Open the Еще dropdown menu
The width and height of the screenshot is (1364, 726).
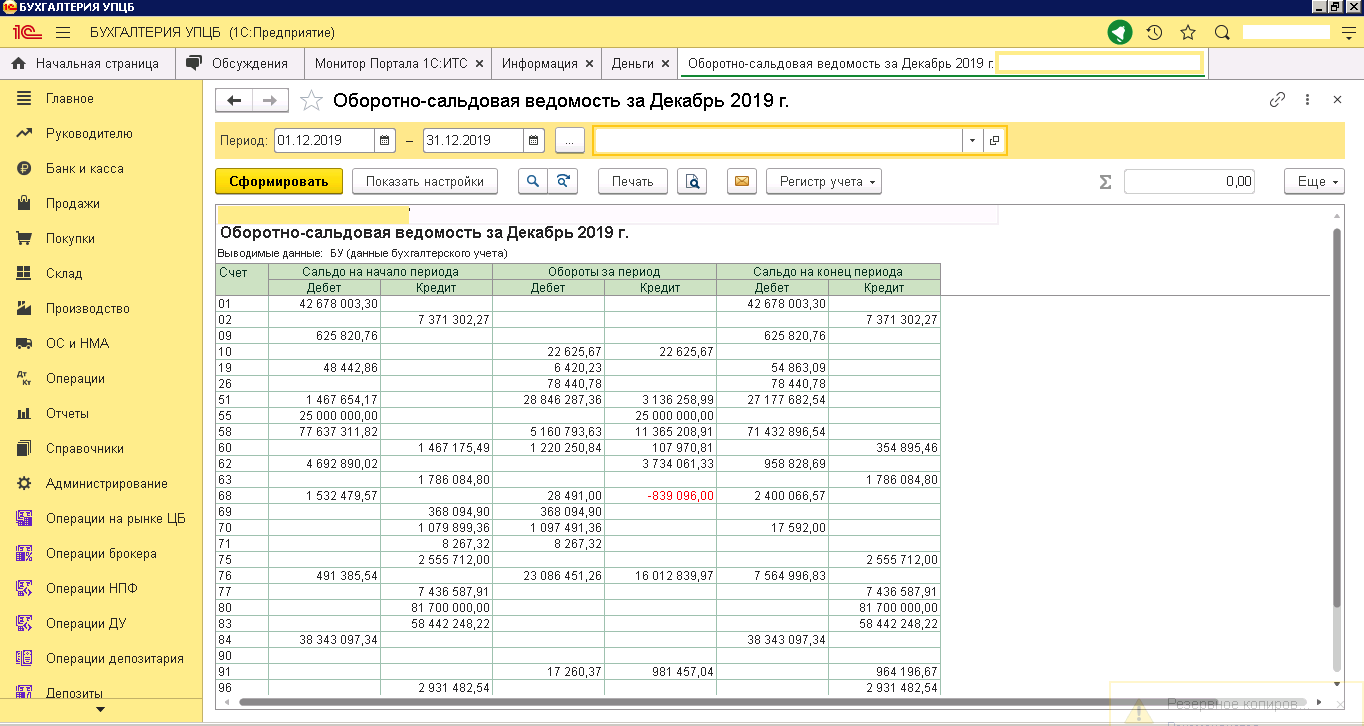1314,181
